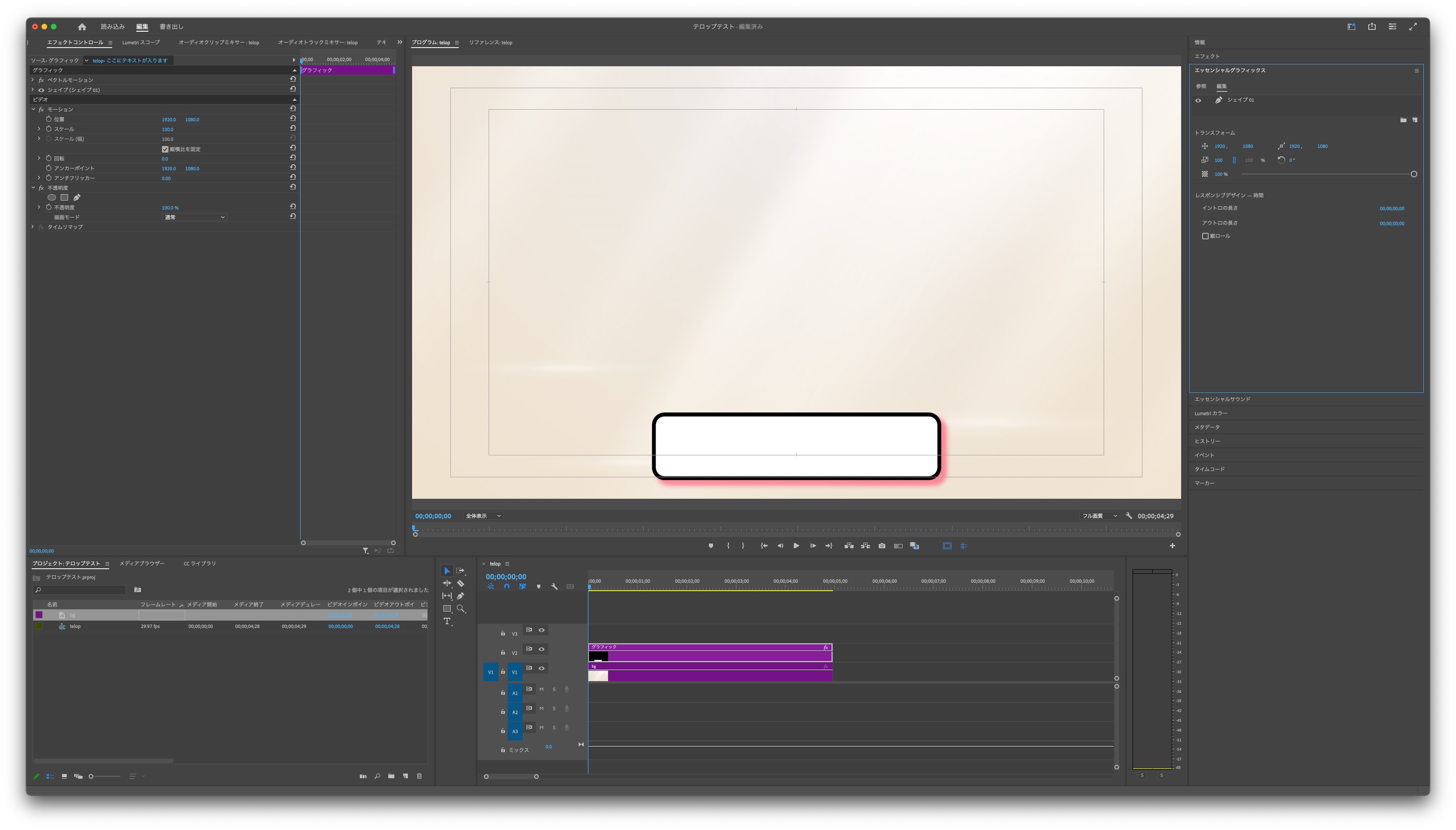Screen dimensions: 1456x830
Task: Create 4-point polygon mask under opacity
Action: pos(64,197)
